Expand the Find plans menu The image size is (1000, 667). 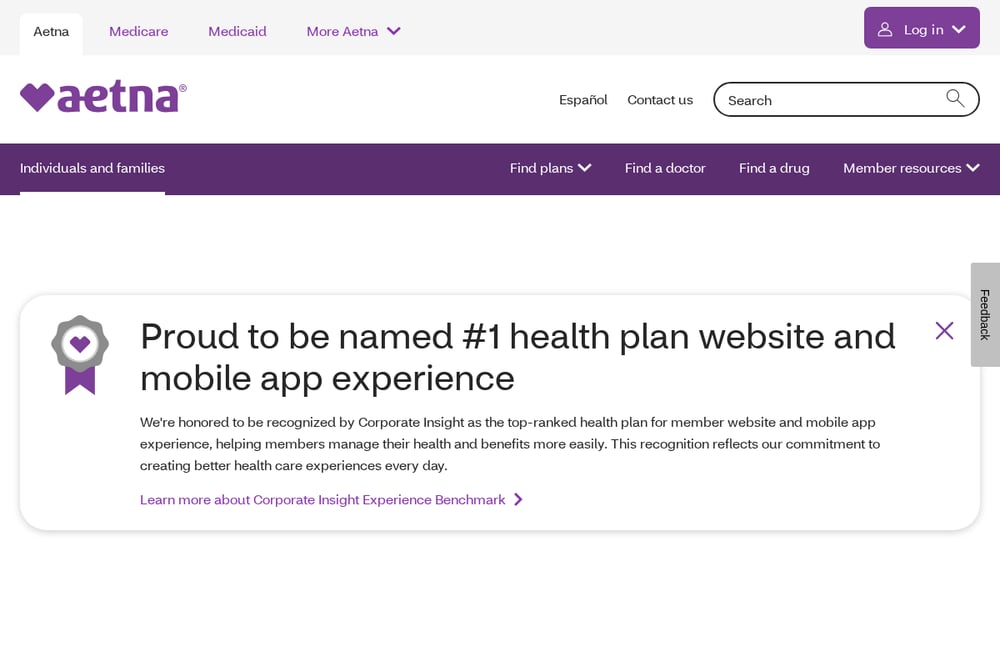coord(550,168)
